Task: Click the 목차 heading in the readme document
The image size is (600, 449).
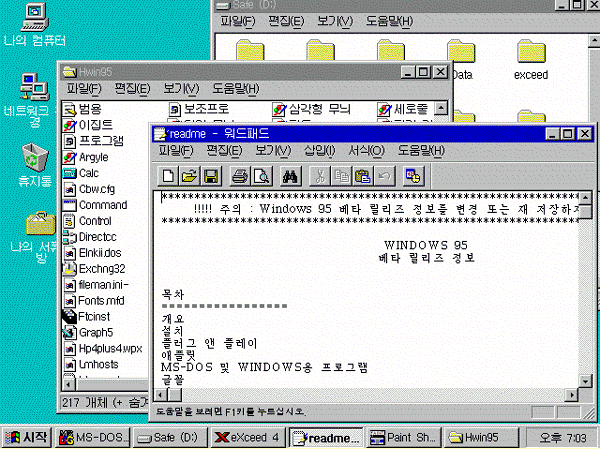Action: (x=173, y=294)
